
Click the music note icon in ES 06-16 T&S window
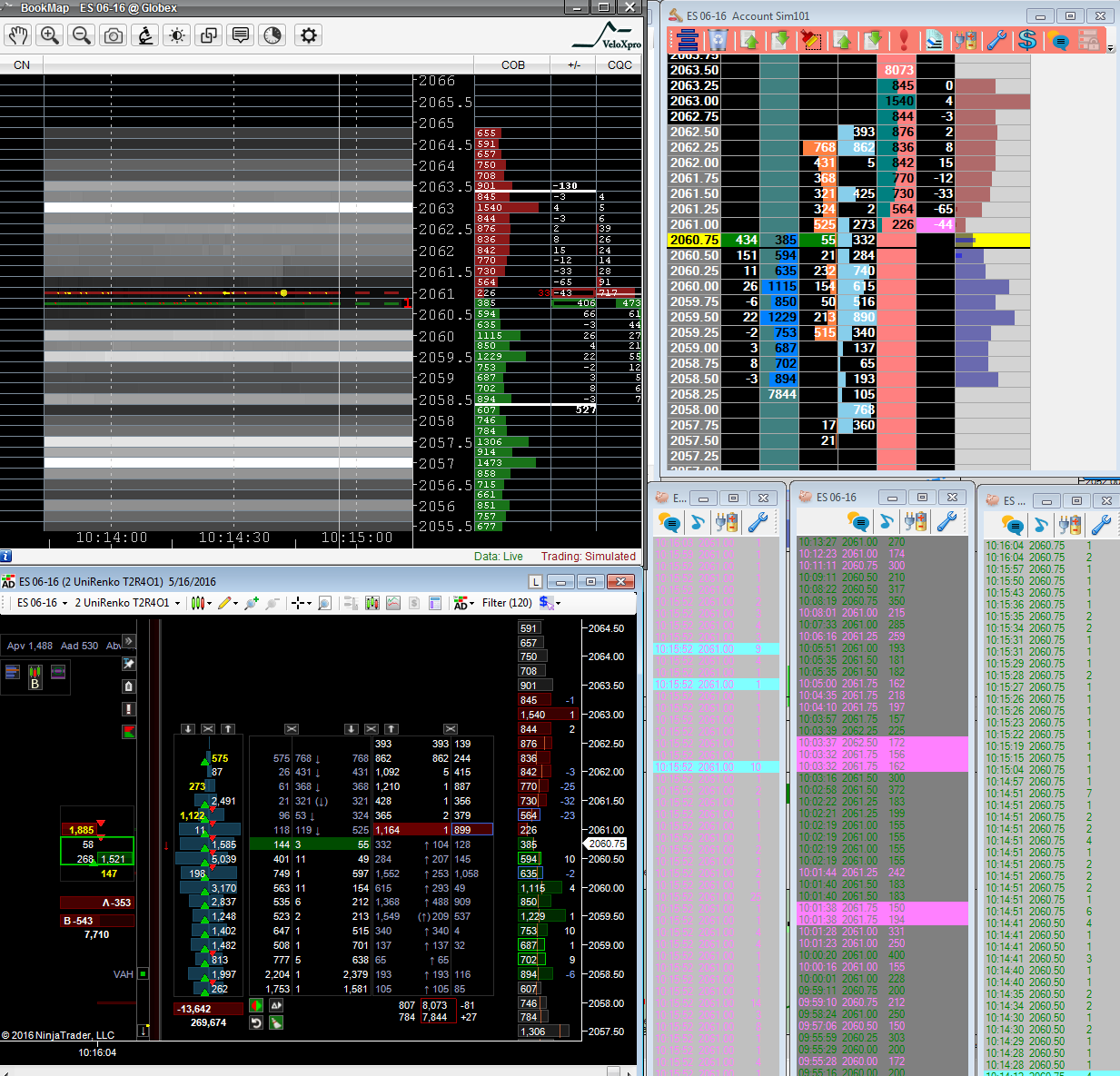tap(887, 521)
